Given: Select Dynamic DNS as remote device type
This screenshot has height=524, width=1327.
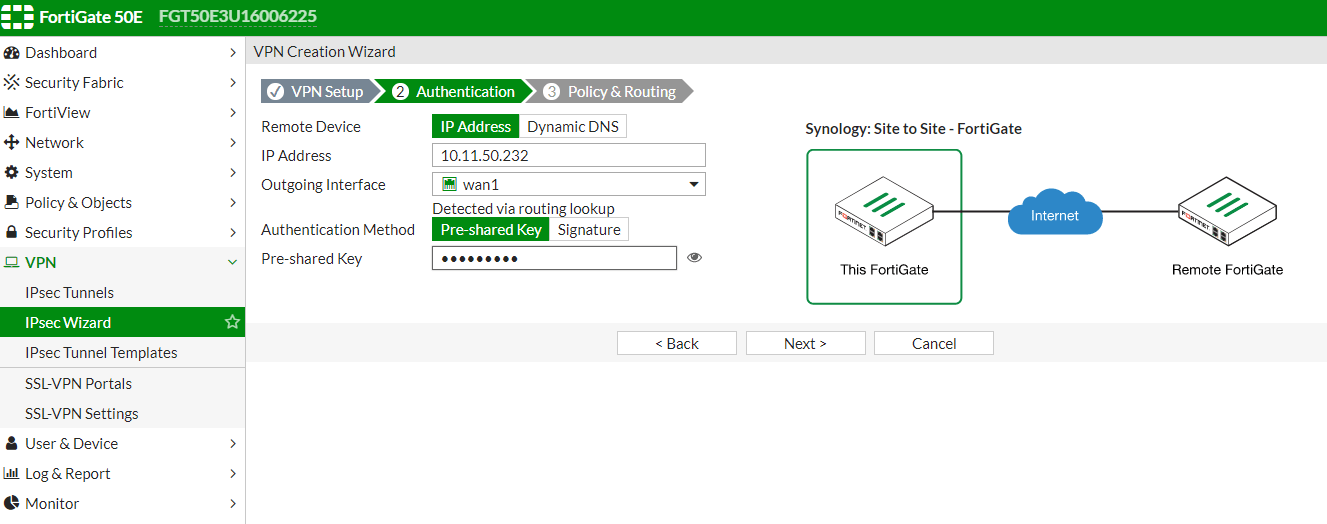Looking at the screenshot, I should coord(573,126).
